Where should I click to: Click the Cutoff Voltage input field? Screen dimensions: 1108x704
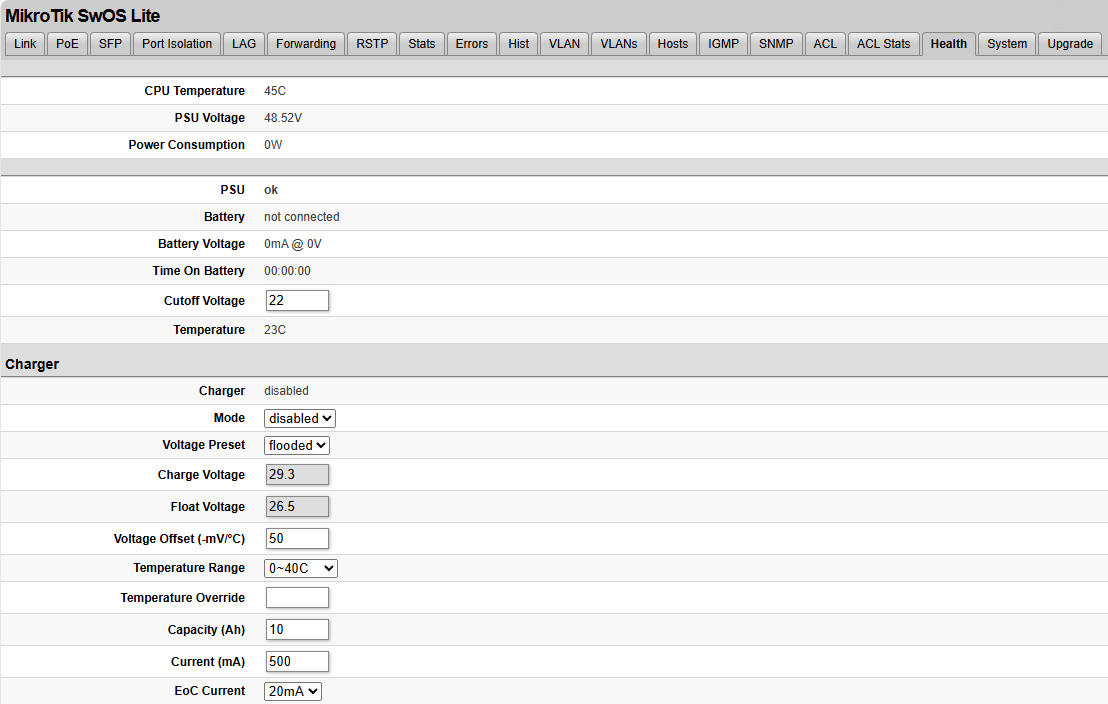pyautogui.click(x=297, y=301)
